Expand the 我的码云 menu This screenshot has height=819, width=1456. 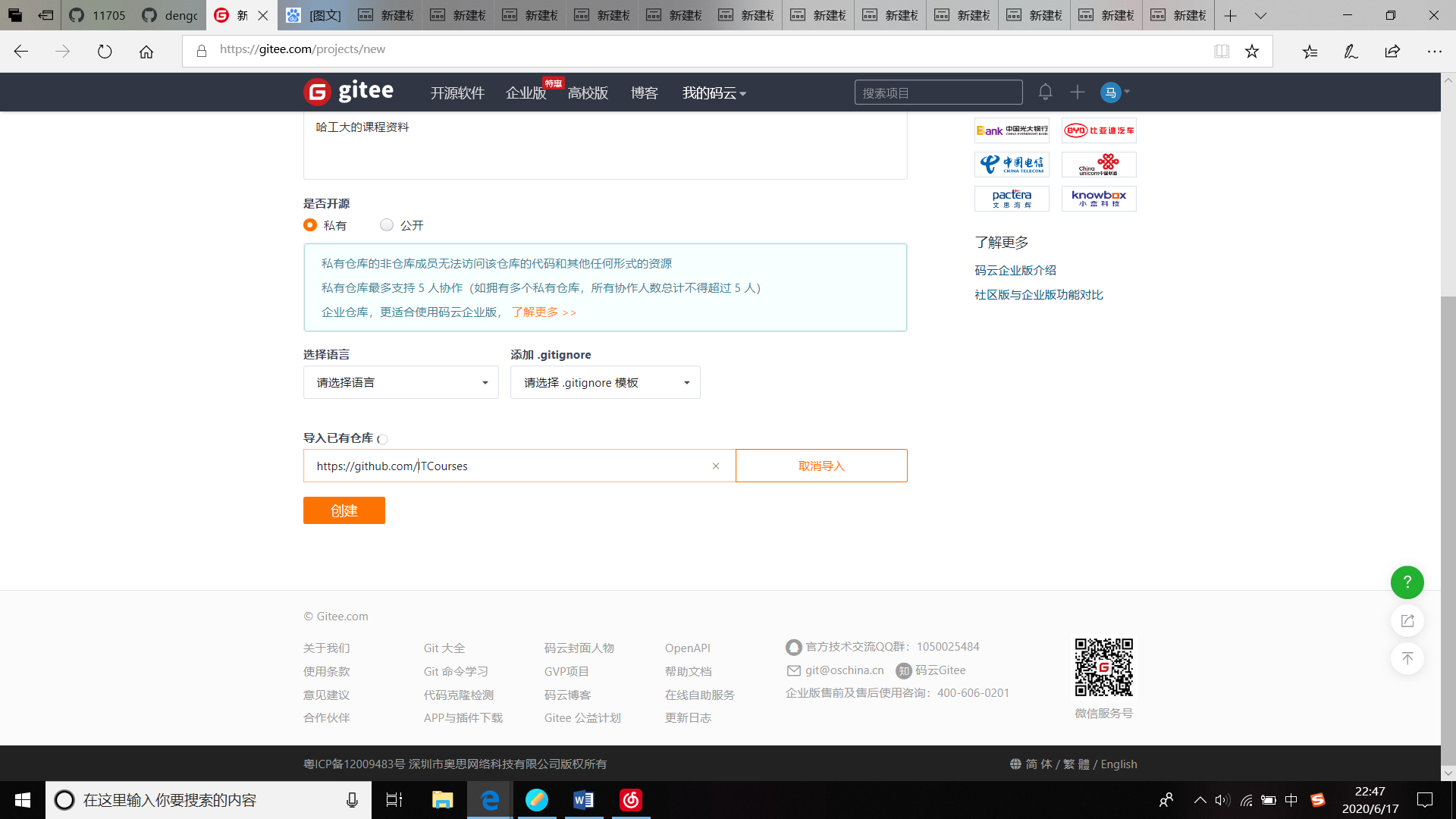[x=714, y=93]
